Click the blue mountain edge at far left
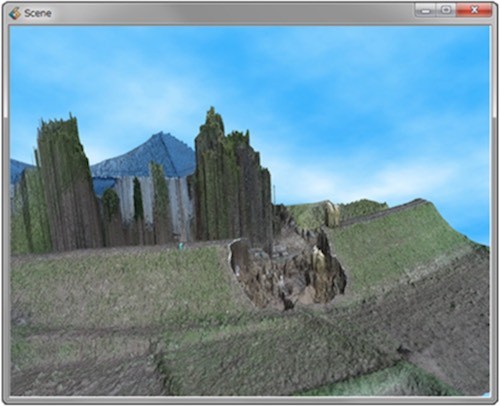Image resolution: width=500 pixels, height=406 pixels. 21,170
